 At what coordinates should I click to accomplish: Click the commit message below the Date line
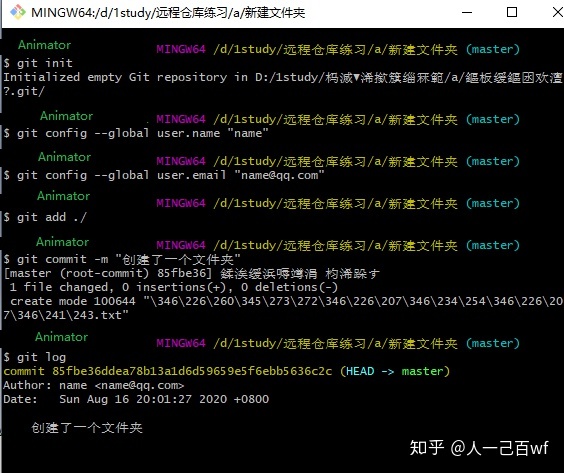[87, 428]
